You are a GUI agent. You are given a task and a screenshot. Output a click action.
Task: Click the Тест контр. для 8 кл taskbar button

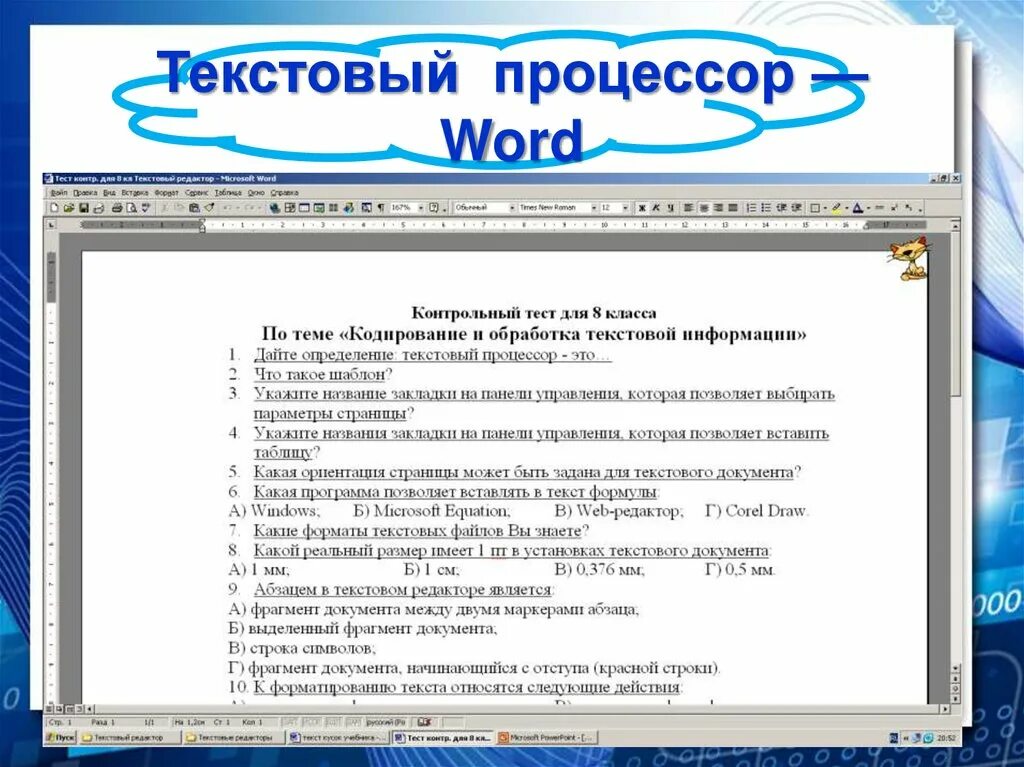[443, 738]
